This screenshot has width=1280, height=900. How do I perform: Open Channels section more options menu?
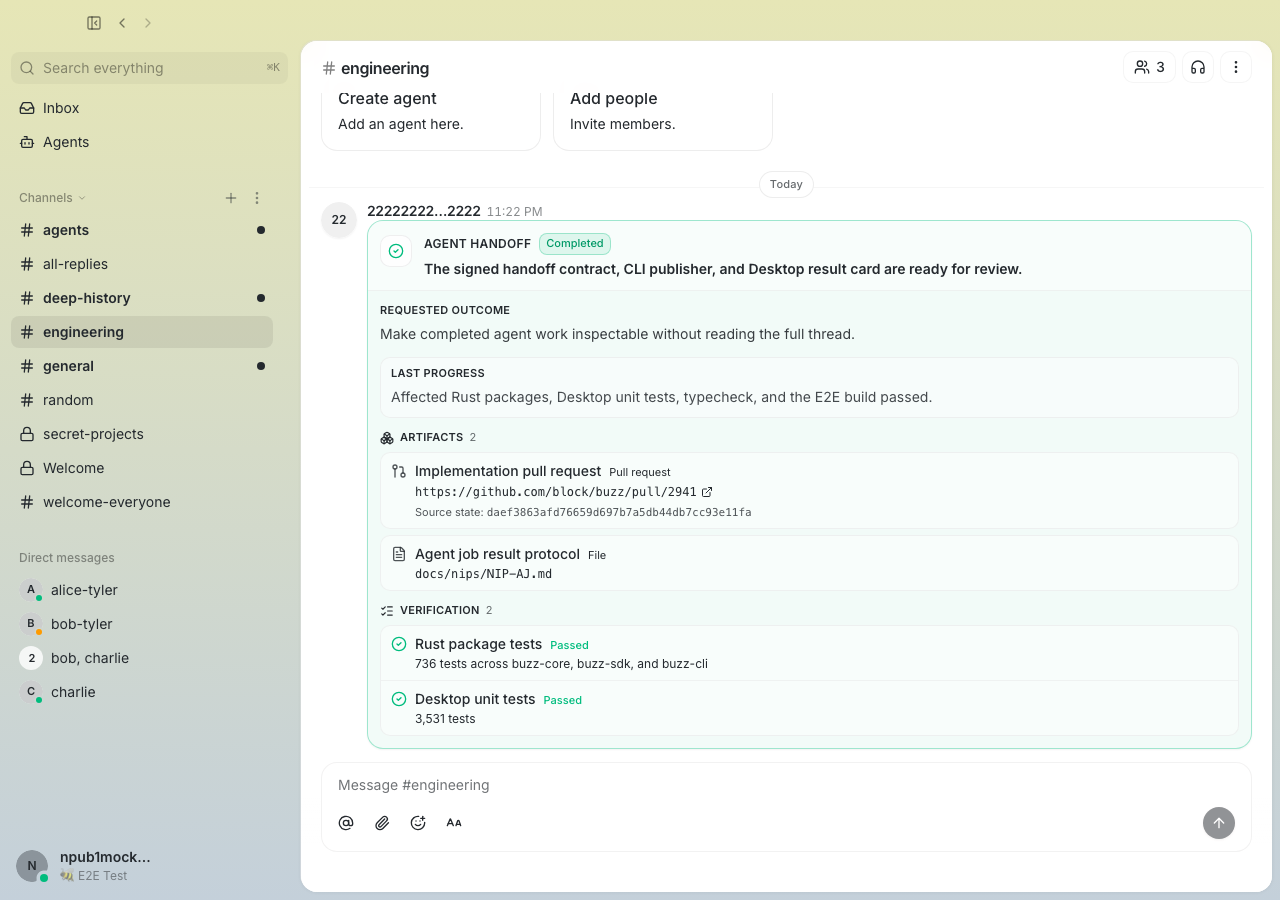[257, 198]
